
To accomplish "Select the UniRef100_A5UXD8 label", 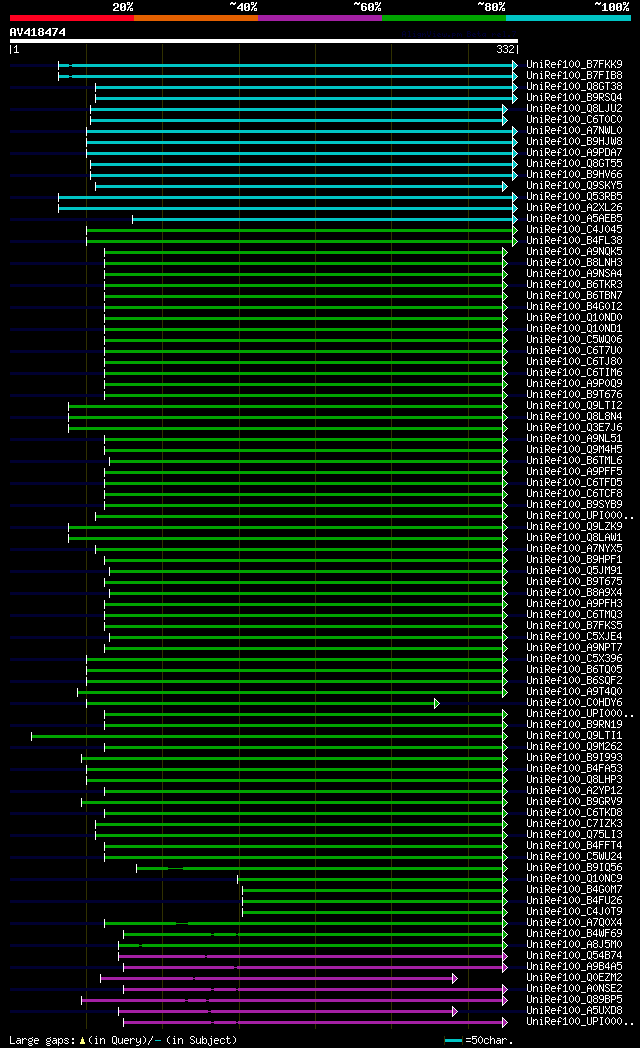I will tap(574, 1011).
